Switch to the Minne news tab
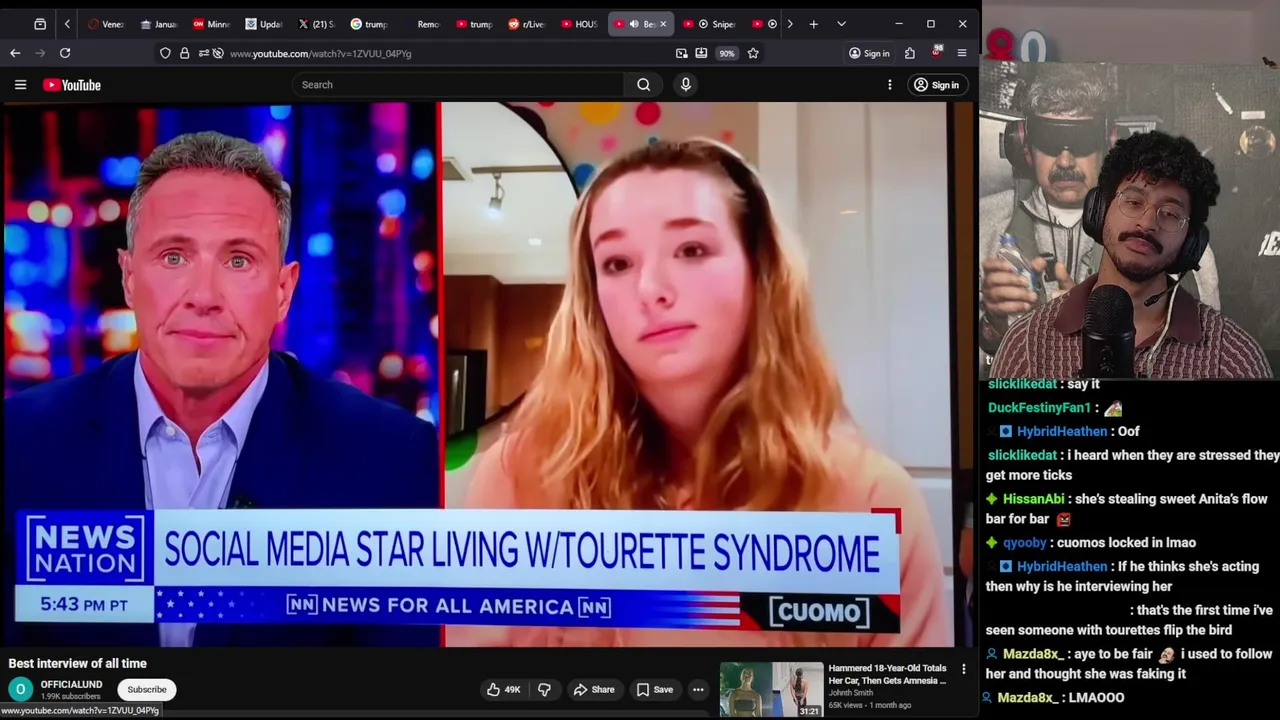The width and height of the screenshot is (1280, 720). [211, 24]
